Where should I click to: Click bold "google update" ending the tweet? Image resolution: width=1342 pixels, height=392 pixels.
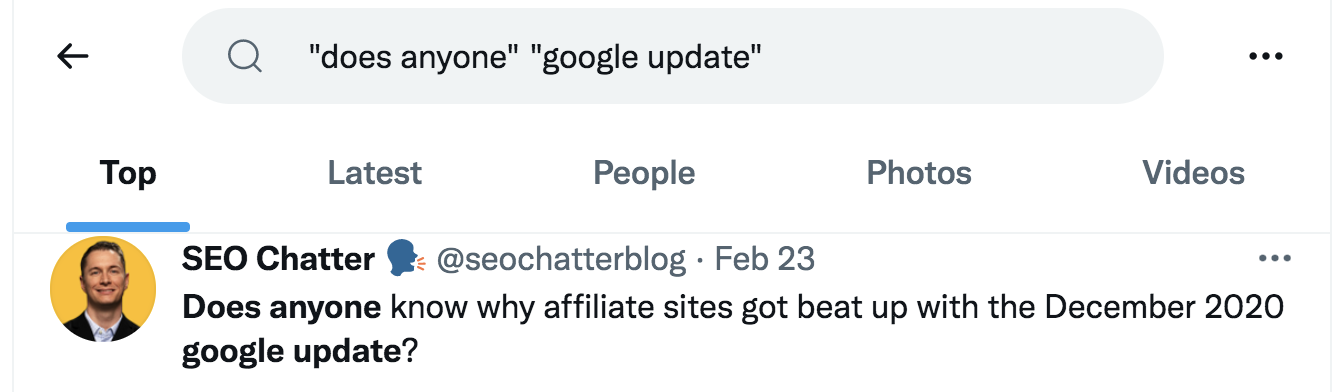[290, 351]
